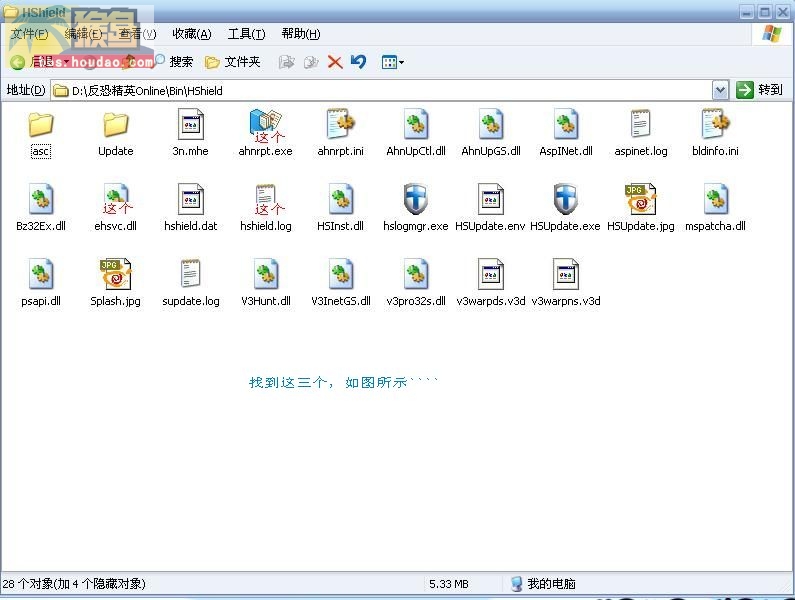Select the aspinet.log file icon
This screenshot has height=600, width=795.
pos(641,124)
